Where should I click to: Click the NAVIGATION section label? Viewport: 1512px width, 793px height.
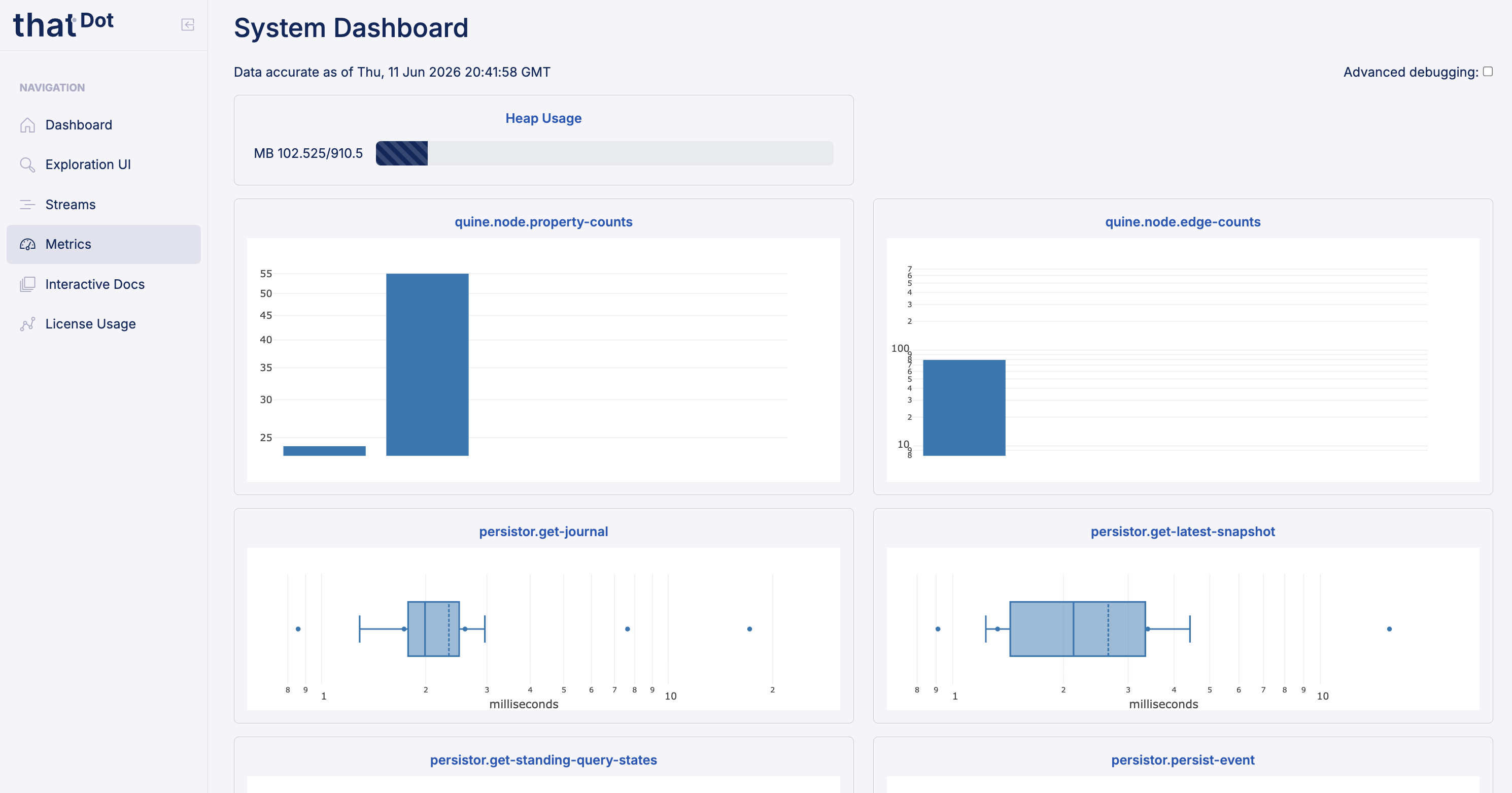52,88
